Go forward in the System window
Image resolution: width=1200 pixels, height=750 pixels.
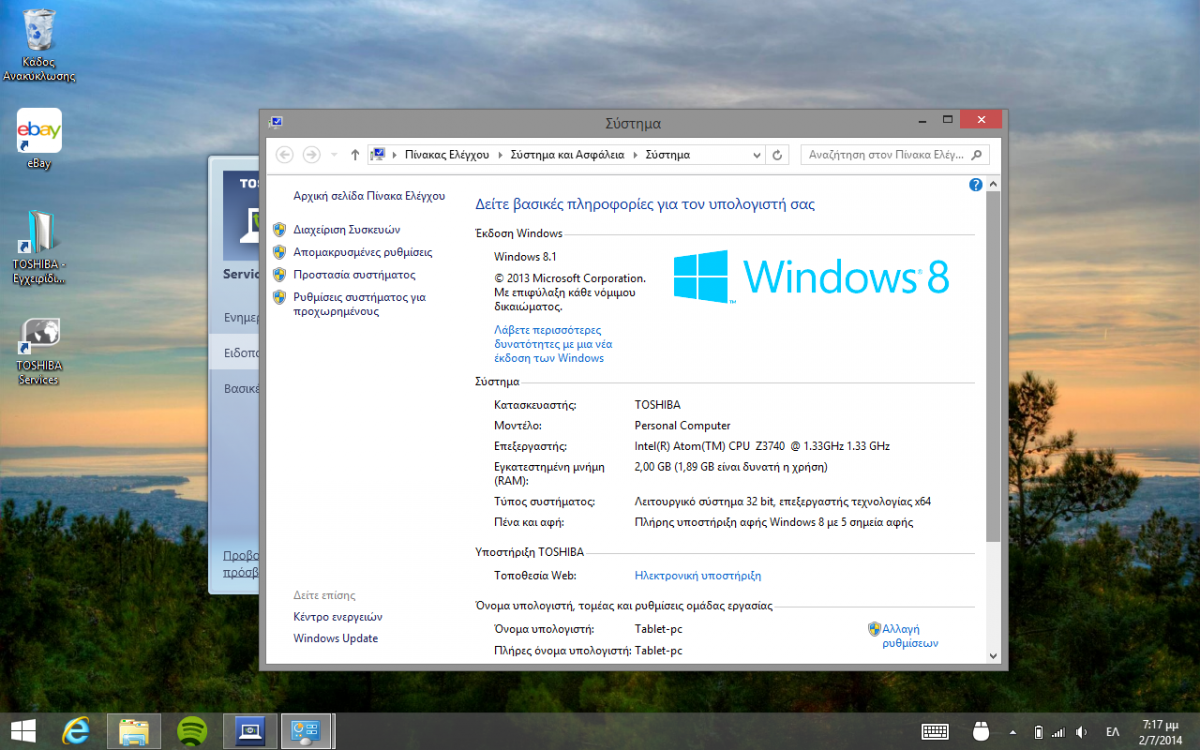(x=311, y=154)
